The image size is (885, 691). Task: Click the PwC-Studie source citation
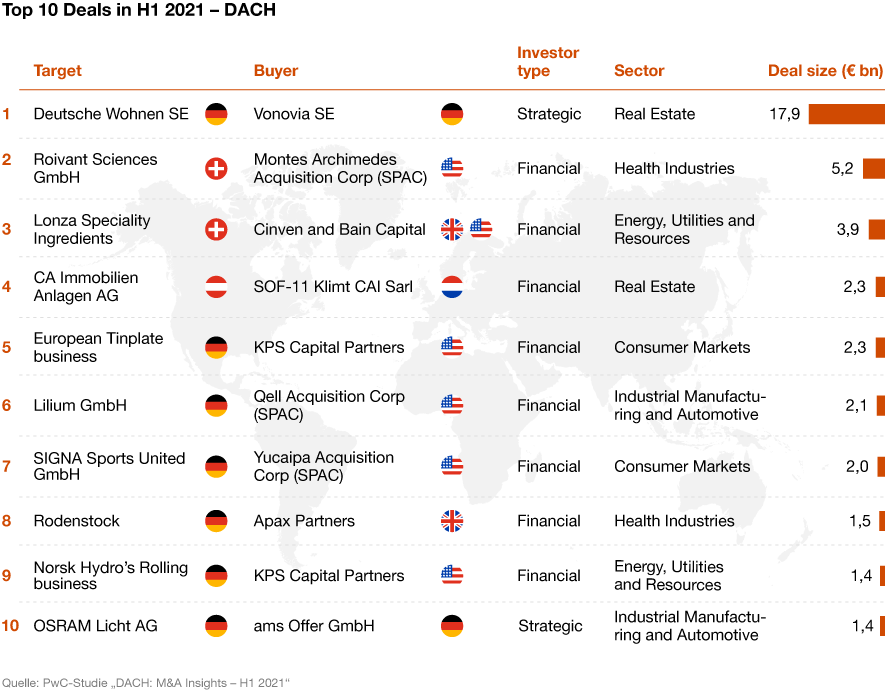pos(146,683)
